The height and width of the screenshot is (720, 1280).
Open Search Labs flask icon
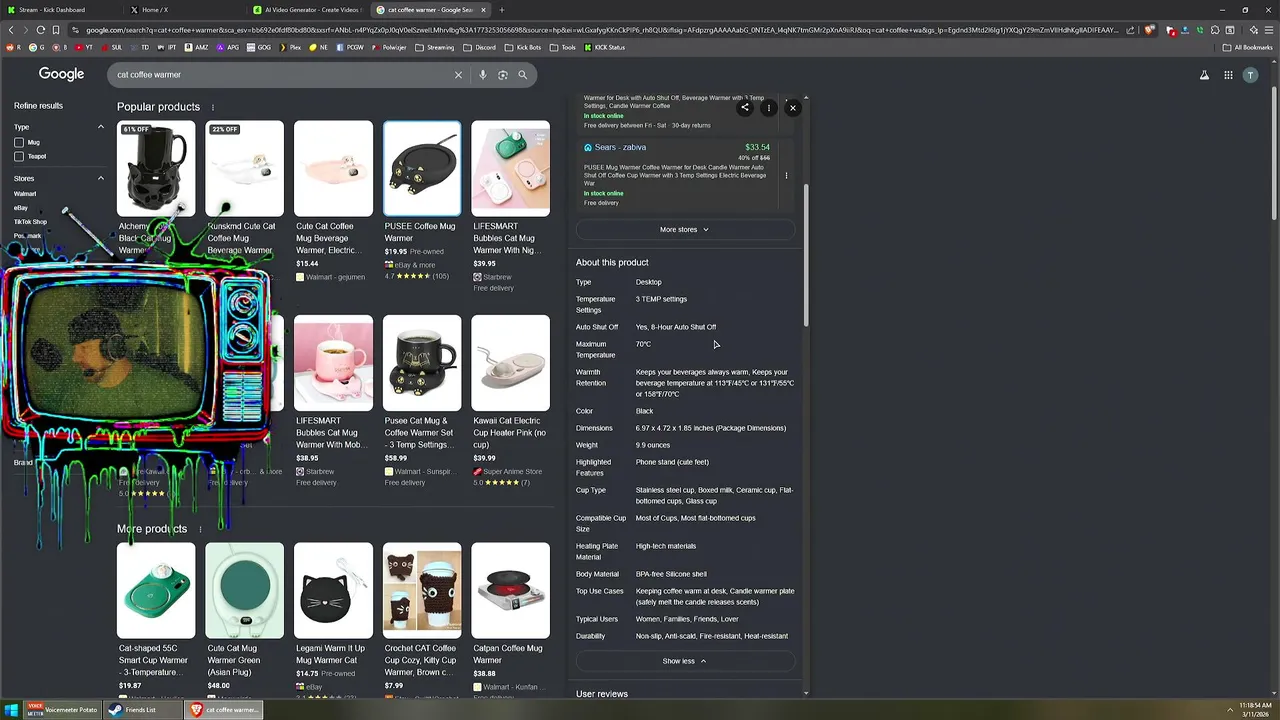coord(1204,75)
